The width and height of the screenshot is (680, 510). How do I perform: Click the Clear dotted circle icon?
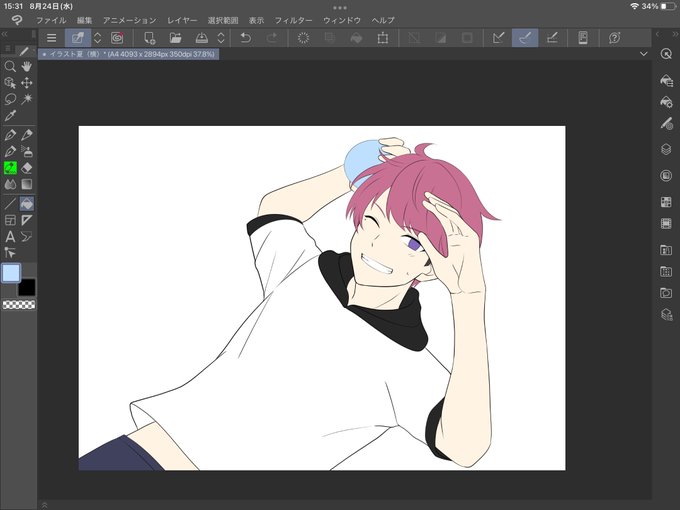click(x=304, y=38)
